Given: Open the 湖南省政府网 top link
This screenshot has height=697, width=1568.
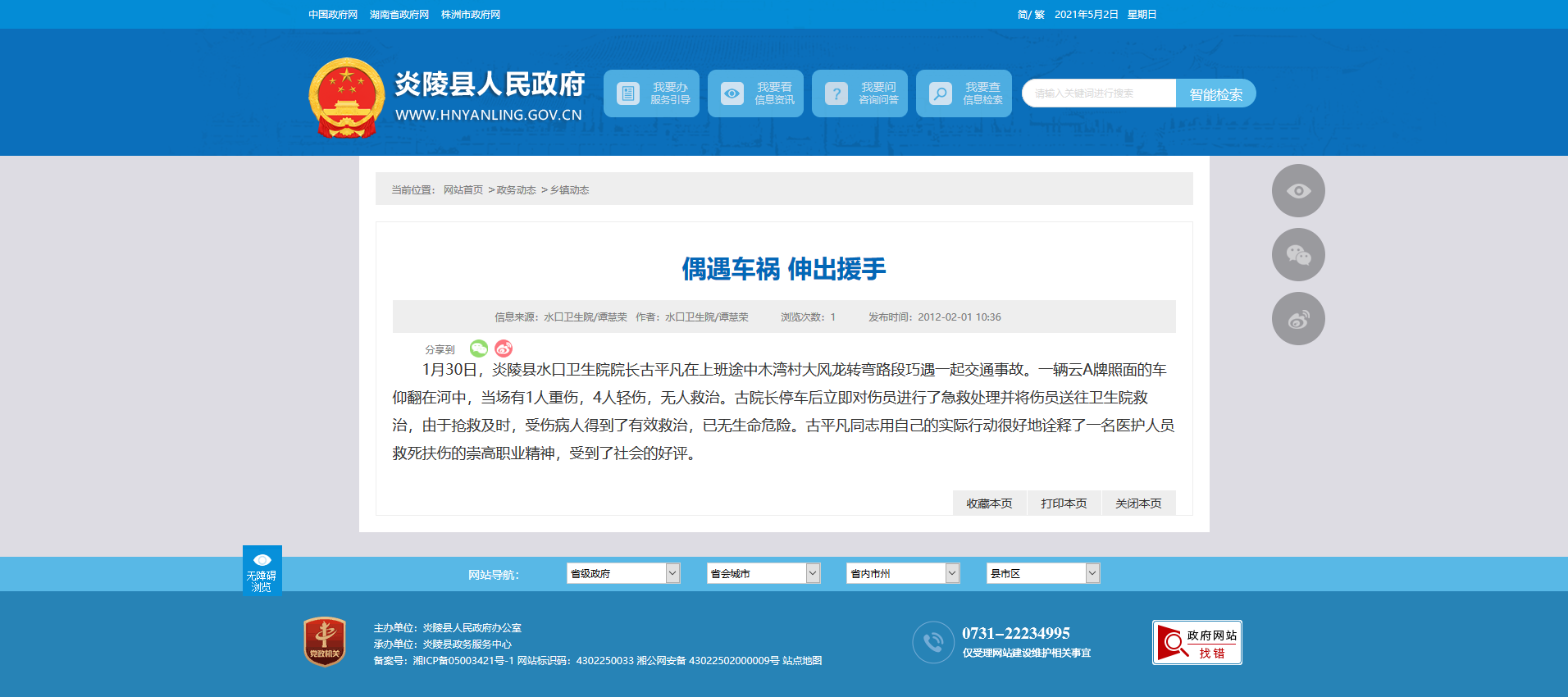Looking at the screenshot, I should click(399, 15).
